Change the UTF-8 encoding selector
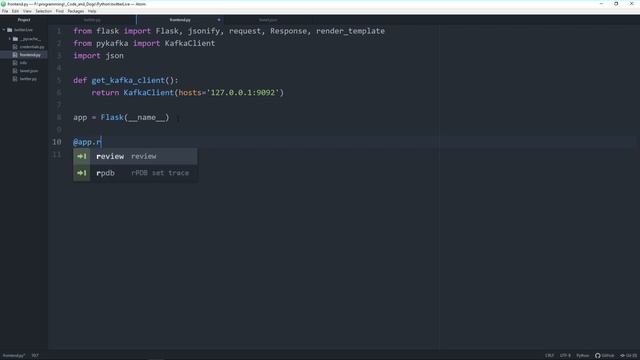This screenshot has width=640, height=360. [565, 356]
